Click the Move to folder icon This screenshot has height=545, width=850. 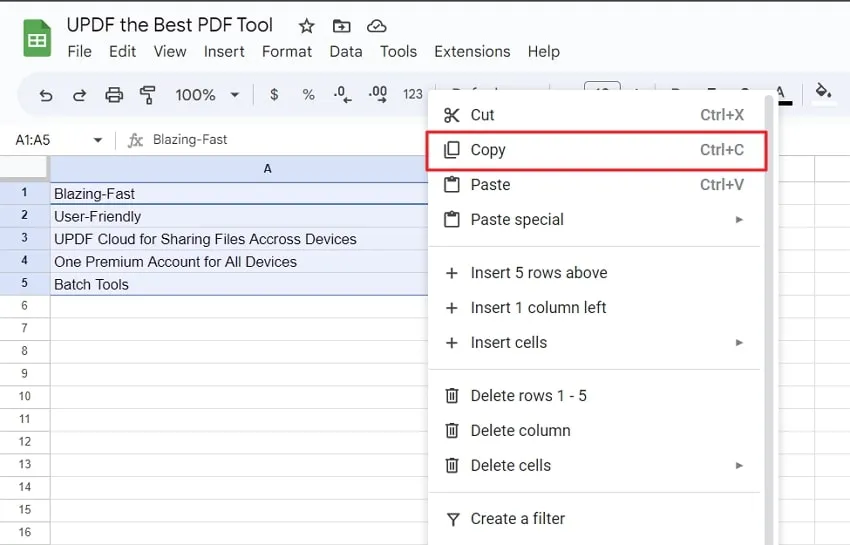click(x=342, y=26)
